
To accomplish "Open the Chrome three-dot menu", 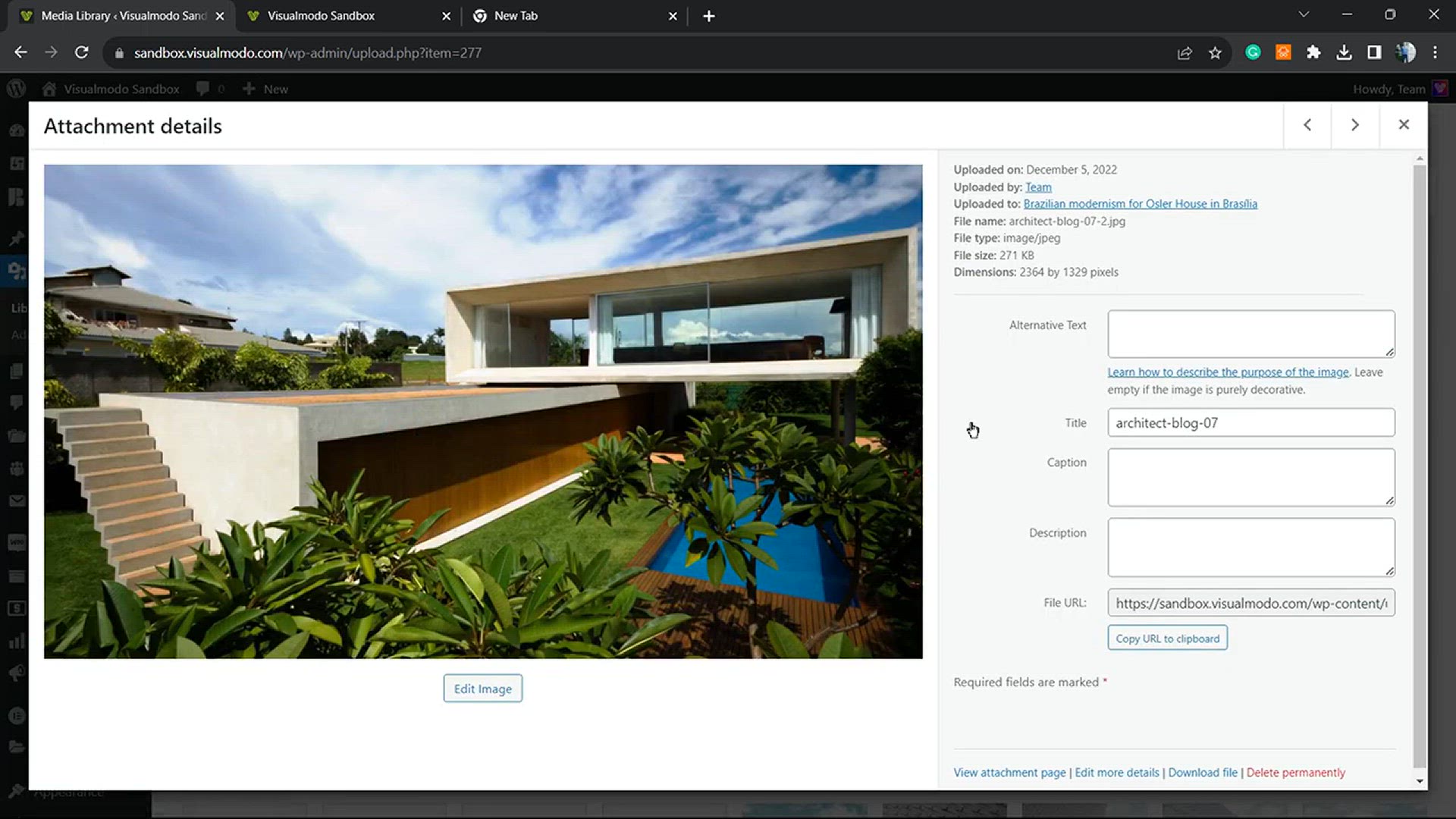I will point(1435,52).
